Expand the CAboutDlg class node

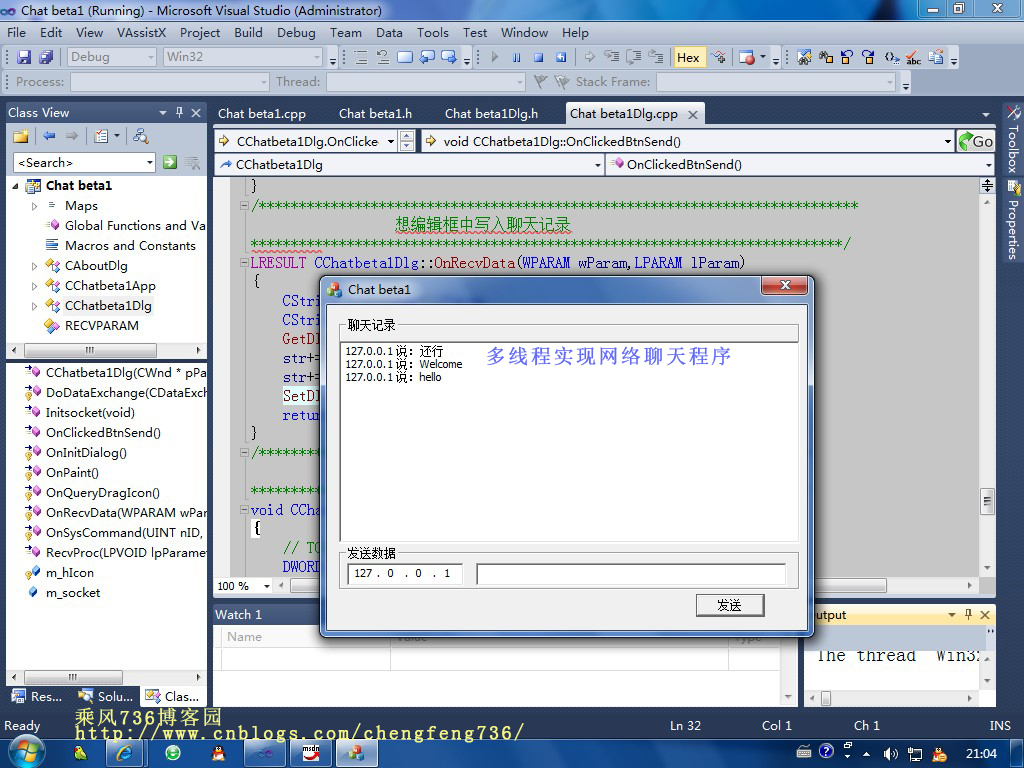coord(35,266)
